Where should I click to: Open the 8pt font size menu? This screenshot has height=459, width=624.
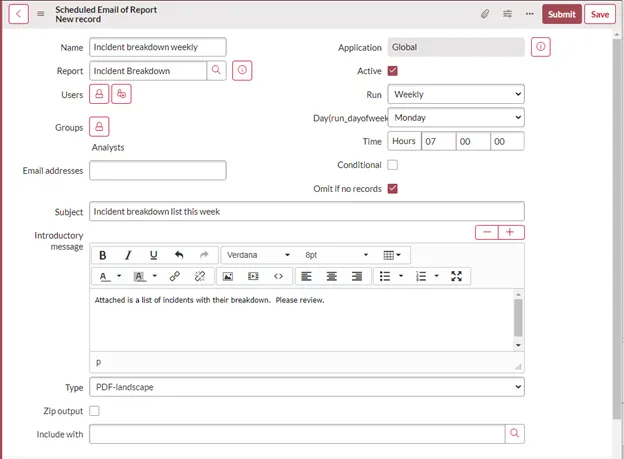tap(337, 255)
